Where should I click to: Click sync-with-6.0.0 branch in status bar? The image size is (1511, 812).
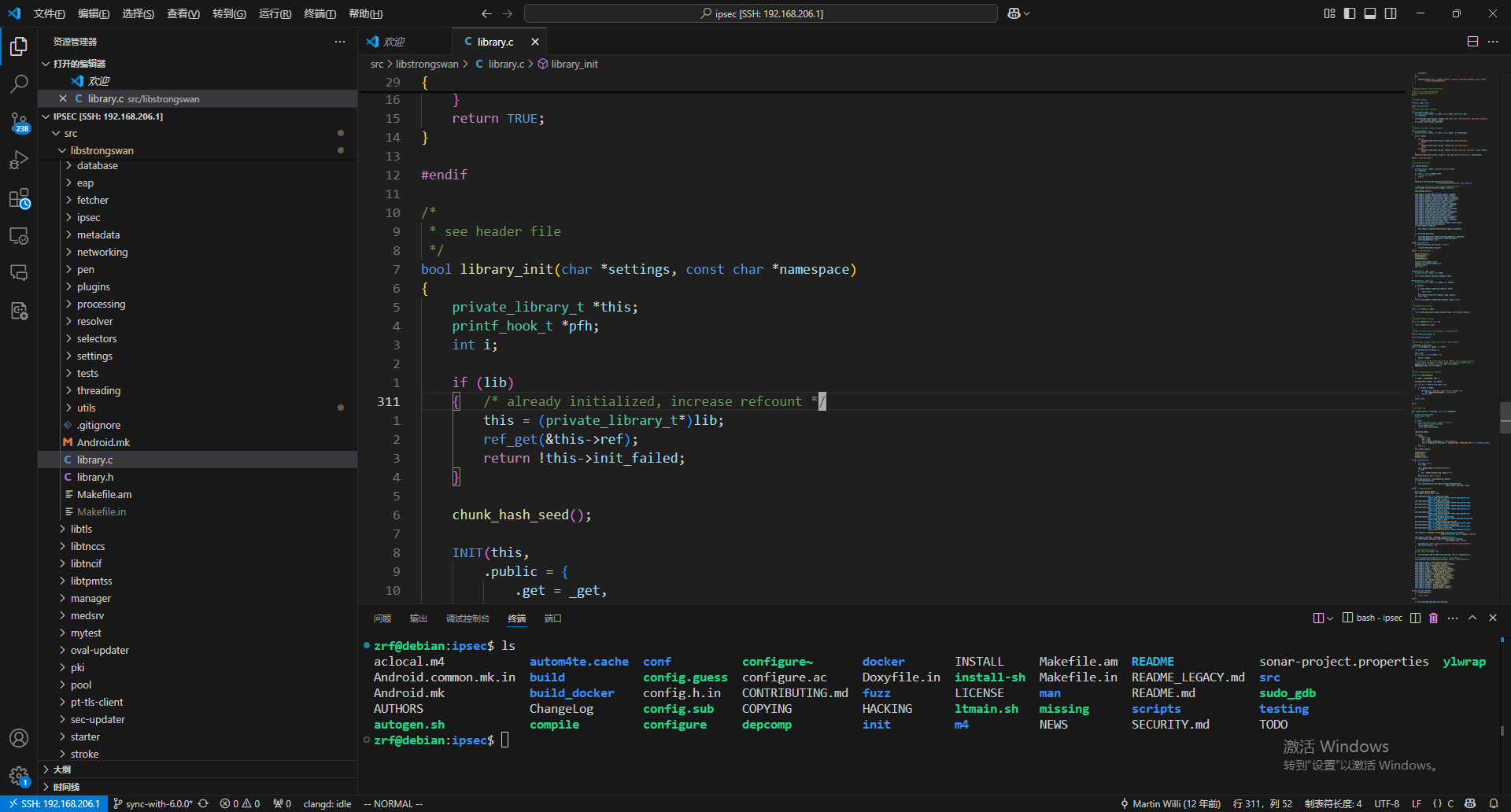pyautogui.click(x=153, y=803)
